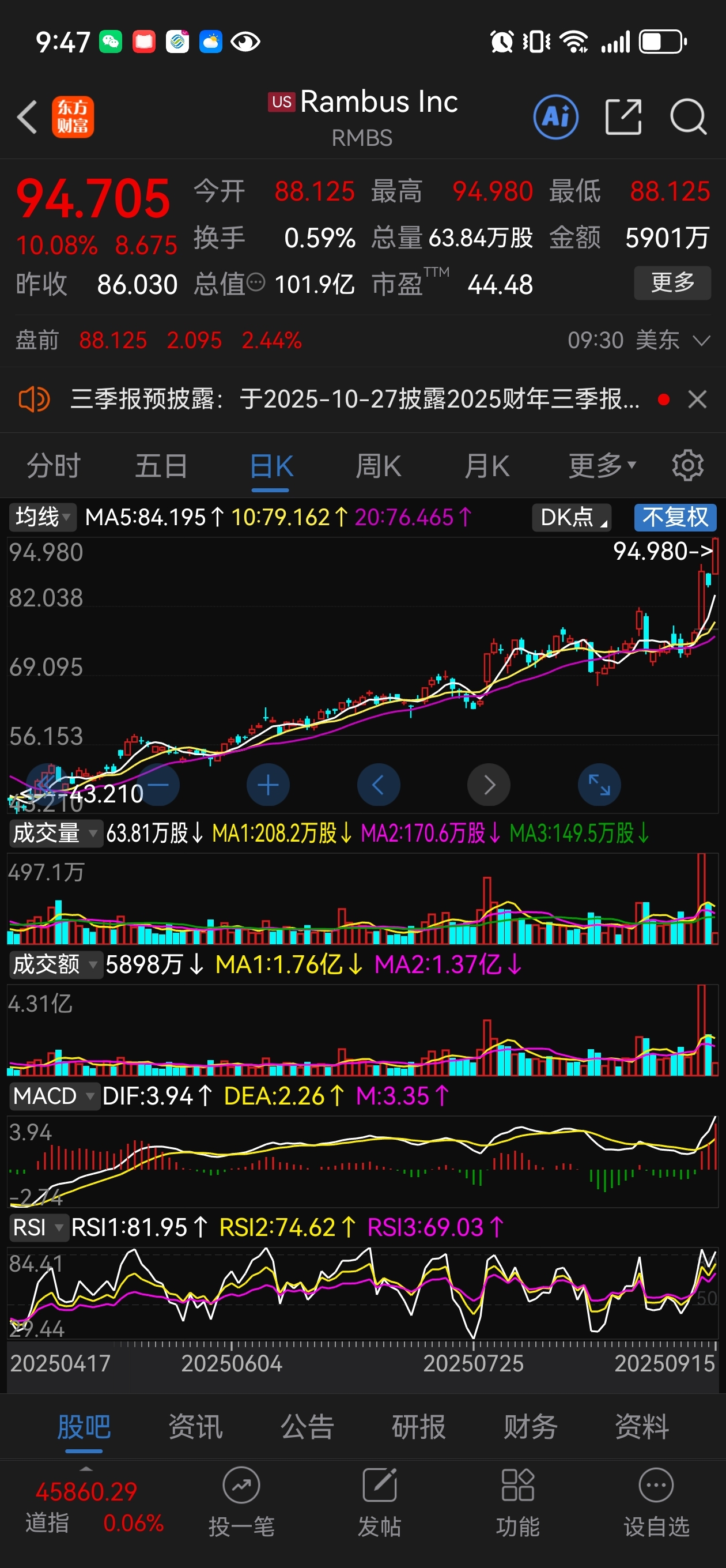The image size is (726, 1568).
Task: Open the chart settings gear
Action: pyautogui.click(x=687, y=466)
